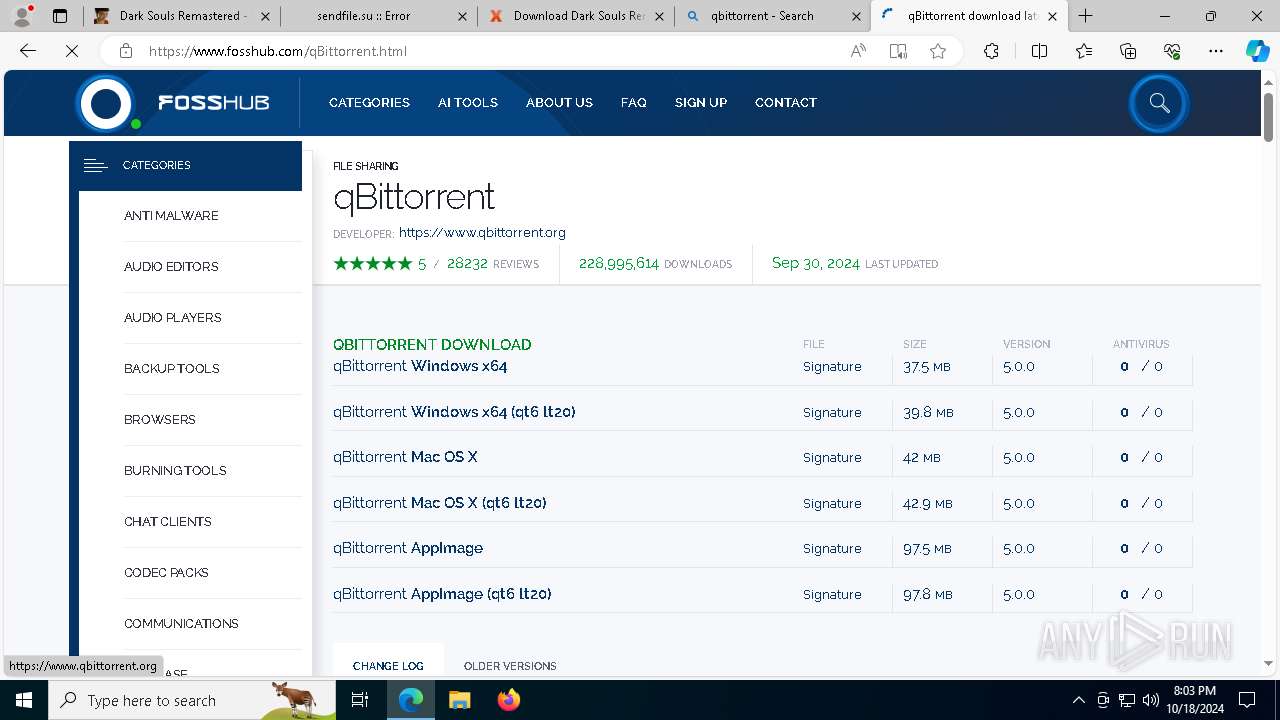Open CATEGORIES in top navigation
This screenshot has width=1280, height=720.
coord(369,103)
